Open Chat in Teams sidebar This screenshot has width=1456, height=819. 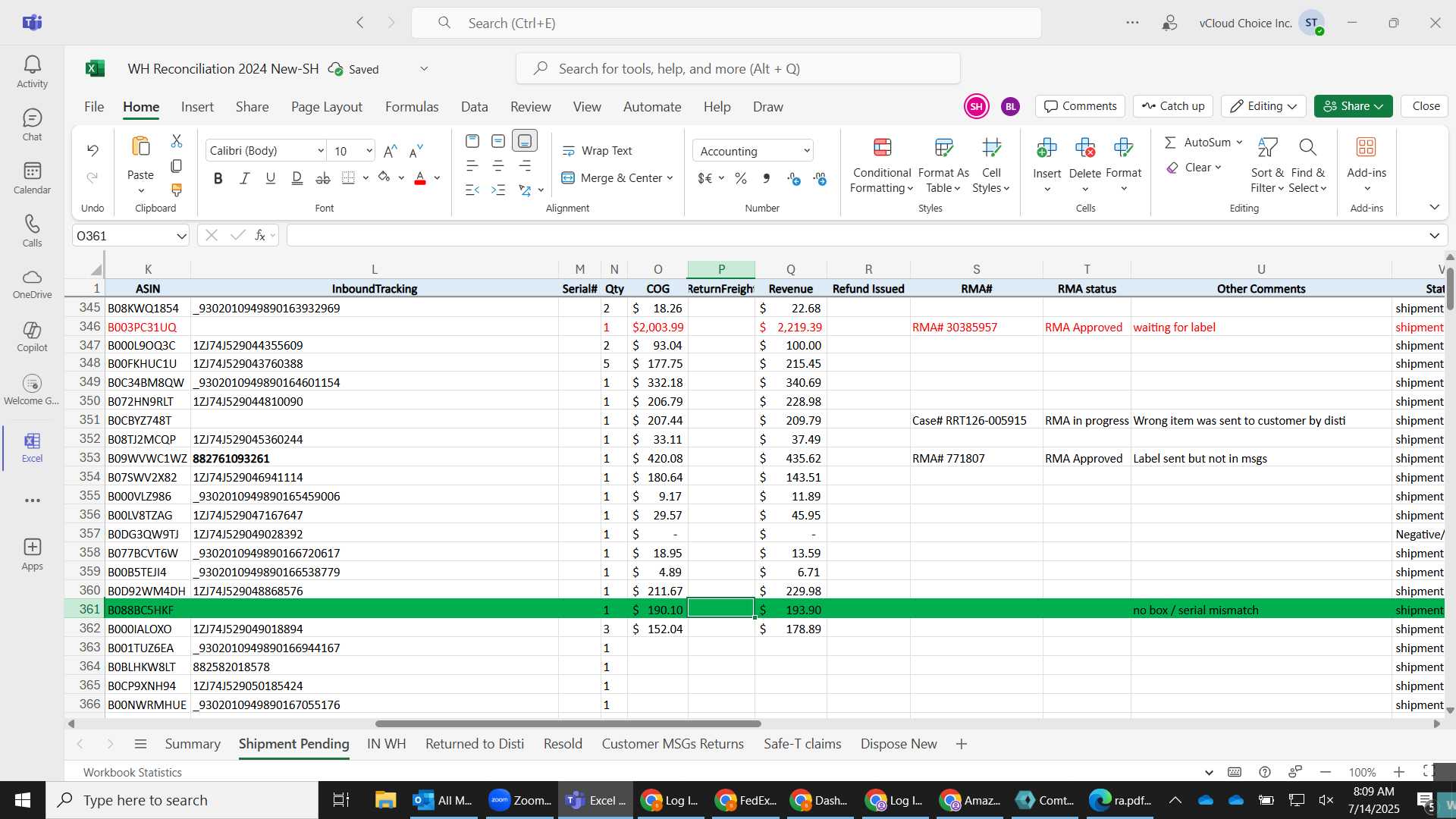[32, 125]
